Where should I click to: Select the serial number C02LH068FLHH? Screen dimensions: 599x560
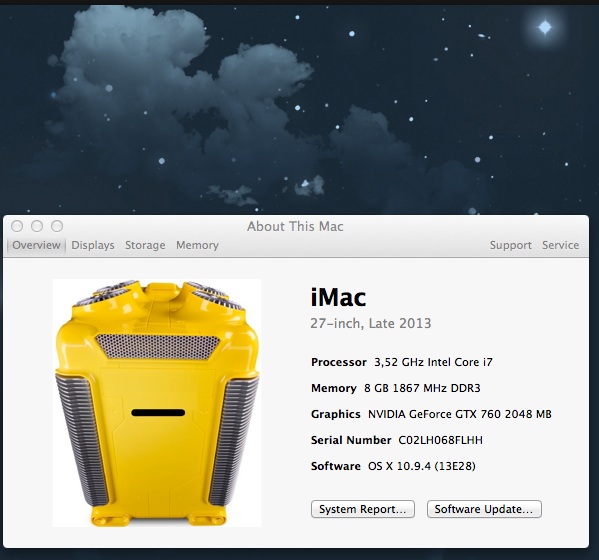[440, 440]
